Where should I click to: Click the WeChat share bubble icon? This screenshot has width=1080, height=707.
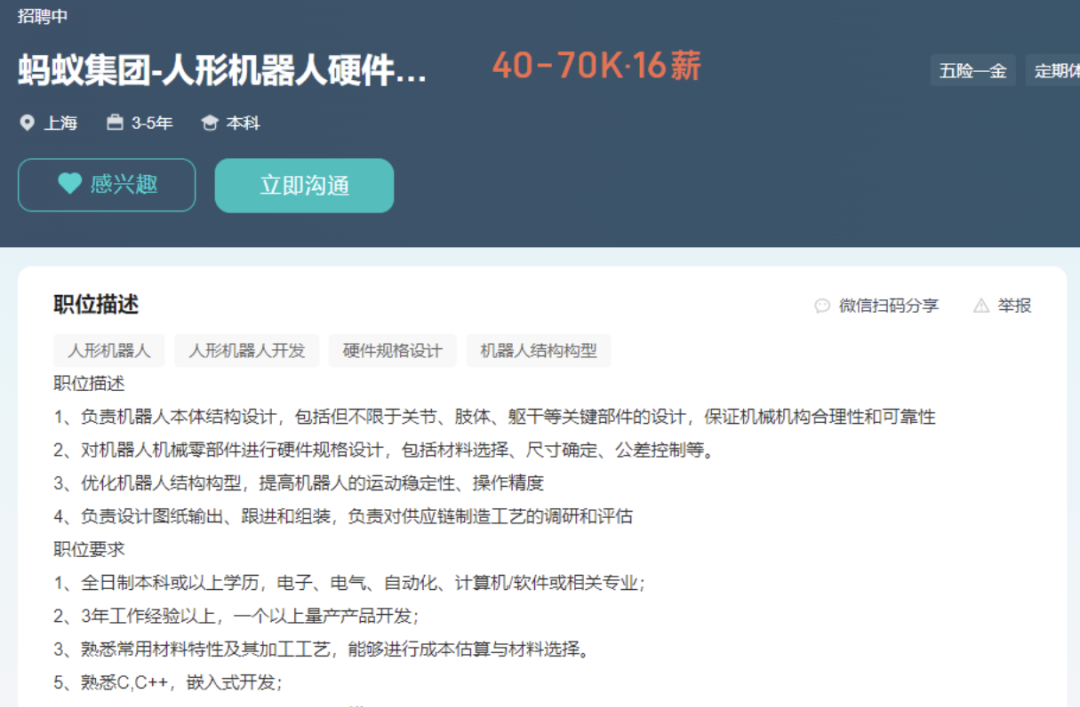pos(822,306)
